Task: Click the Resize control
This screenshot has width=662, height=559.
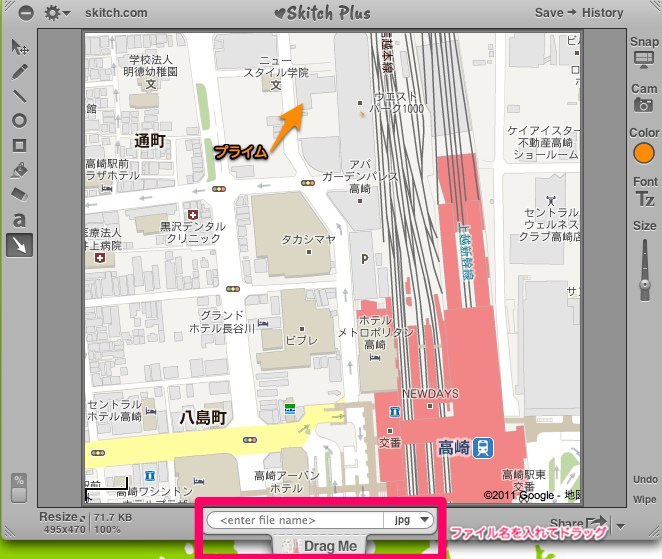Action: point(62,517)
